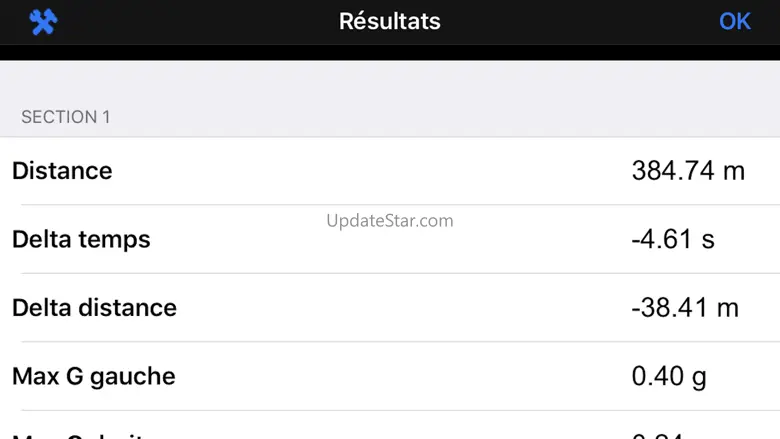Click the black band under the header bar
Image resolution: width=780 pixels, height=439 pixels.
coord(390,52)
